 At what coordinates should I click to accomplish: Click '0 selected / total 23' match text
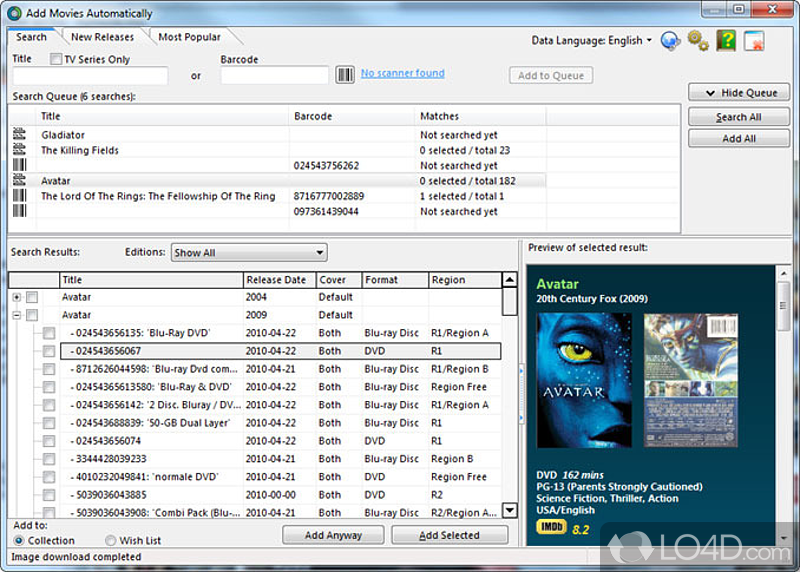465,150
